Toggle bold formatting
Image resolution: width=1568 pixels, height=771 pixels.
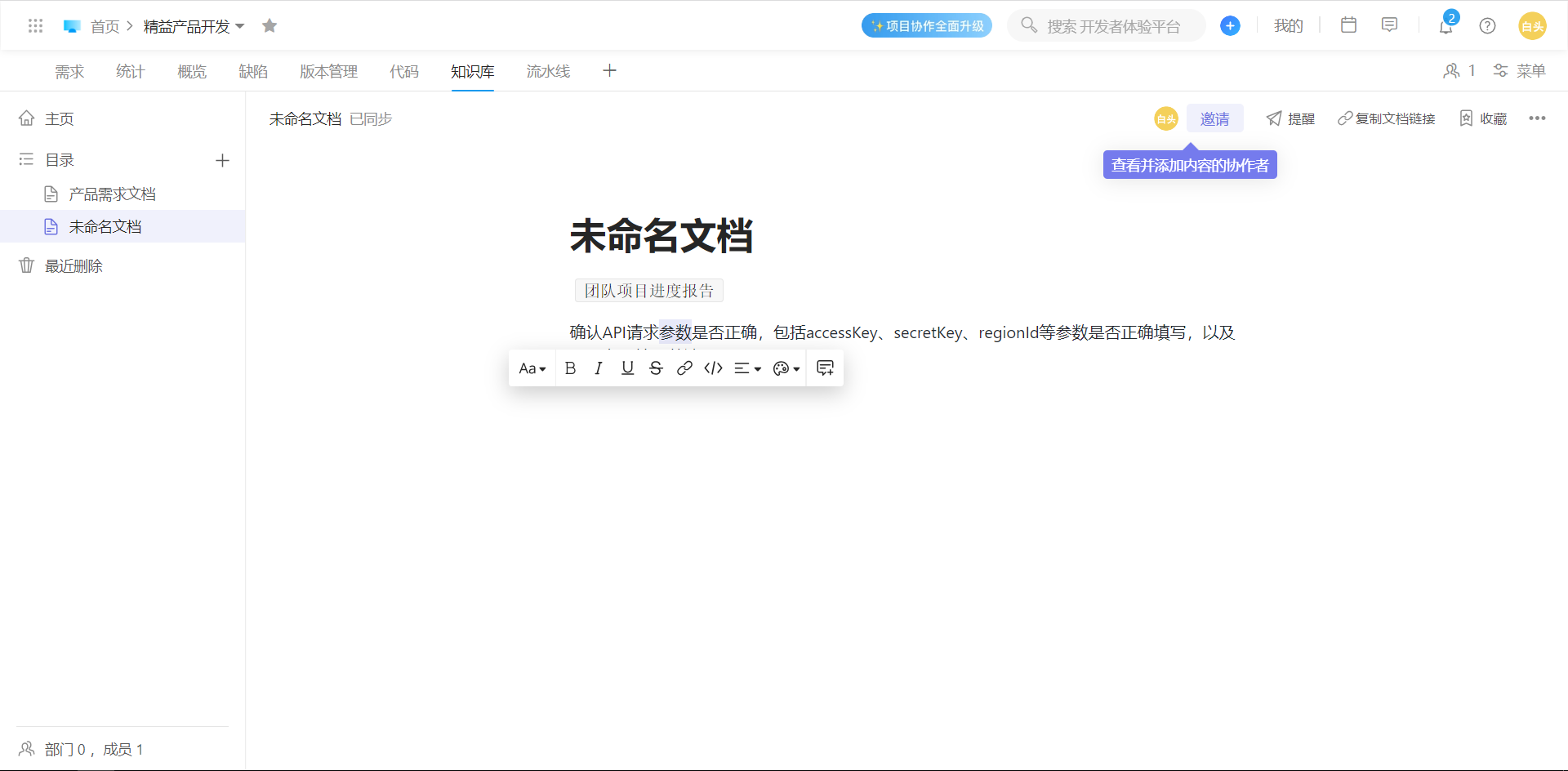coord(571,368)
